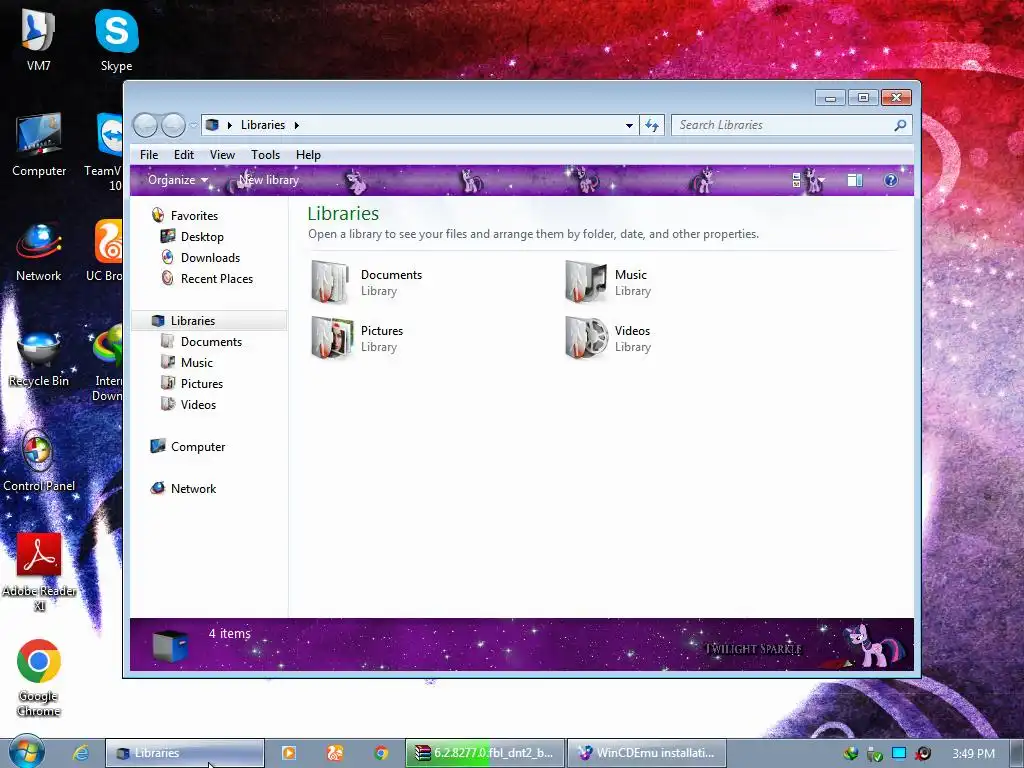Minimize the Libraries window
This screenshot has width=1024, height=768.
click(830, 98)
